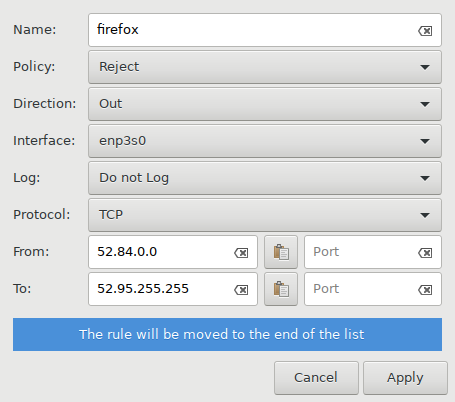Paste clipboard into To address

pyautogui.click(x=281, y=289)
